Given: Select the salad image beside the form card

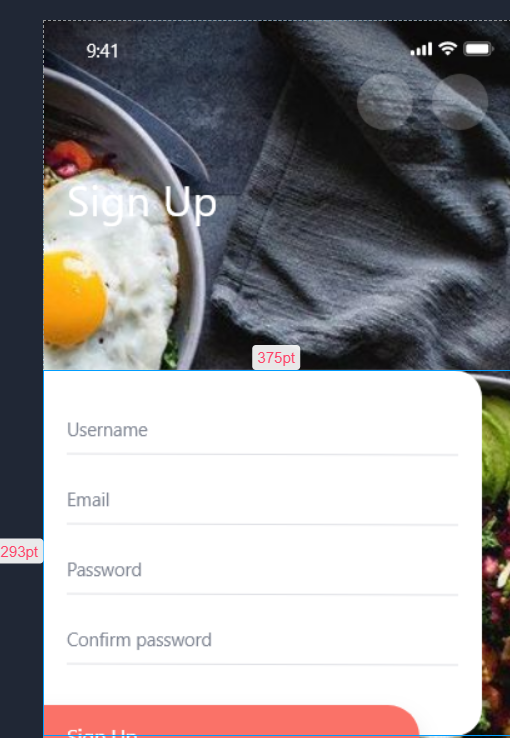Looking at the screenshot, I should [x=496, y=555].
